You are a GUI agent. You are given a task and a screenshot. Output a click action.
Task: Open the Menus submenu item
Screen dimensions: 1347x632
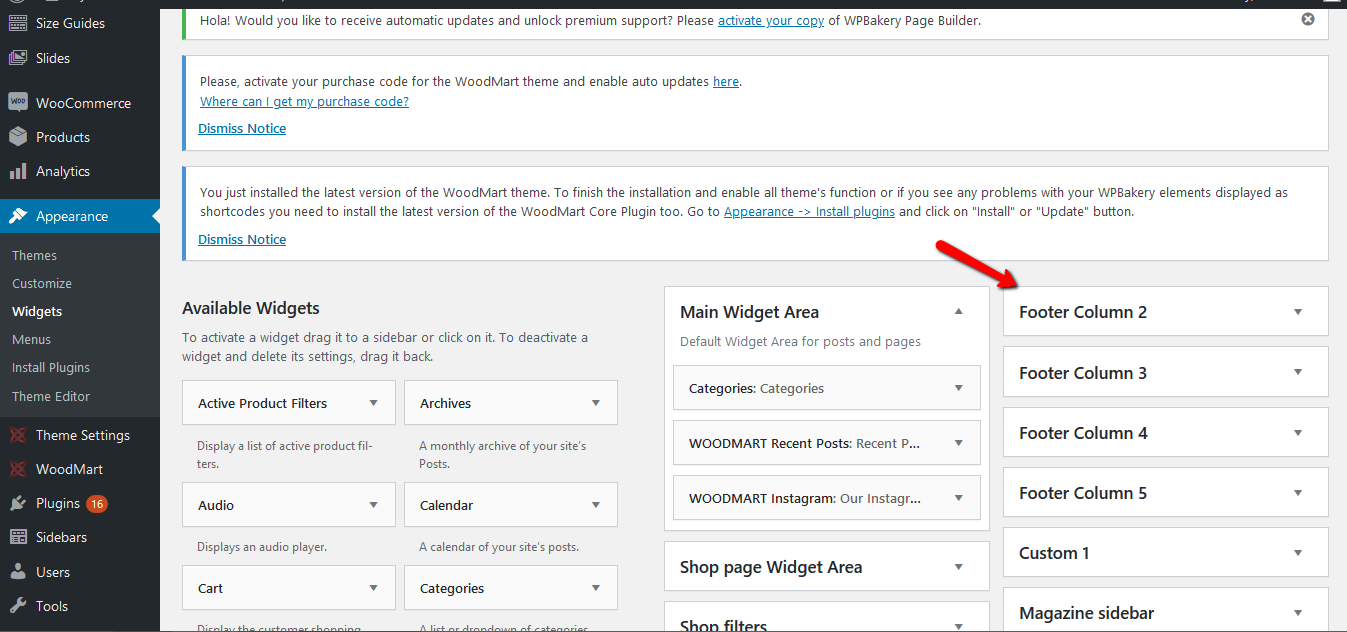tap(32, 339)
